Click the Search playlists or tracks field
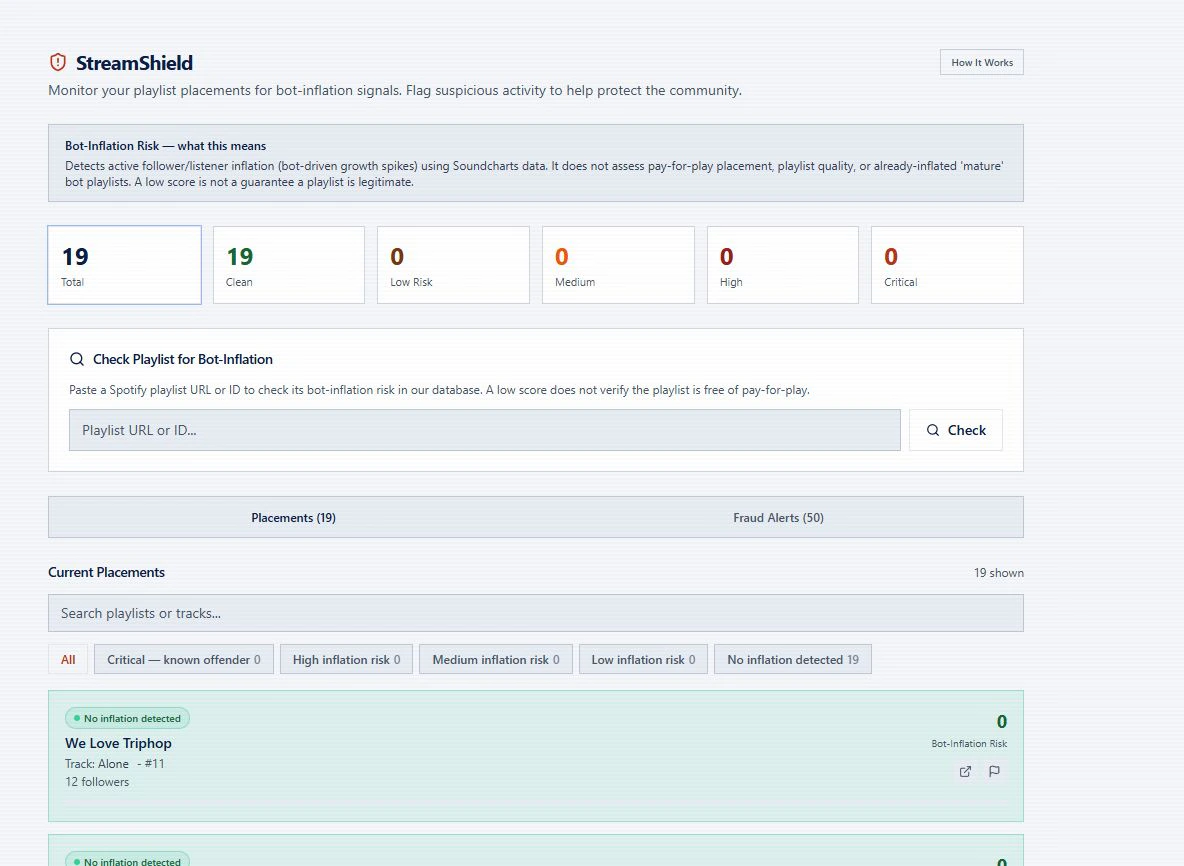 536,613
